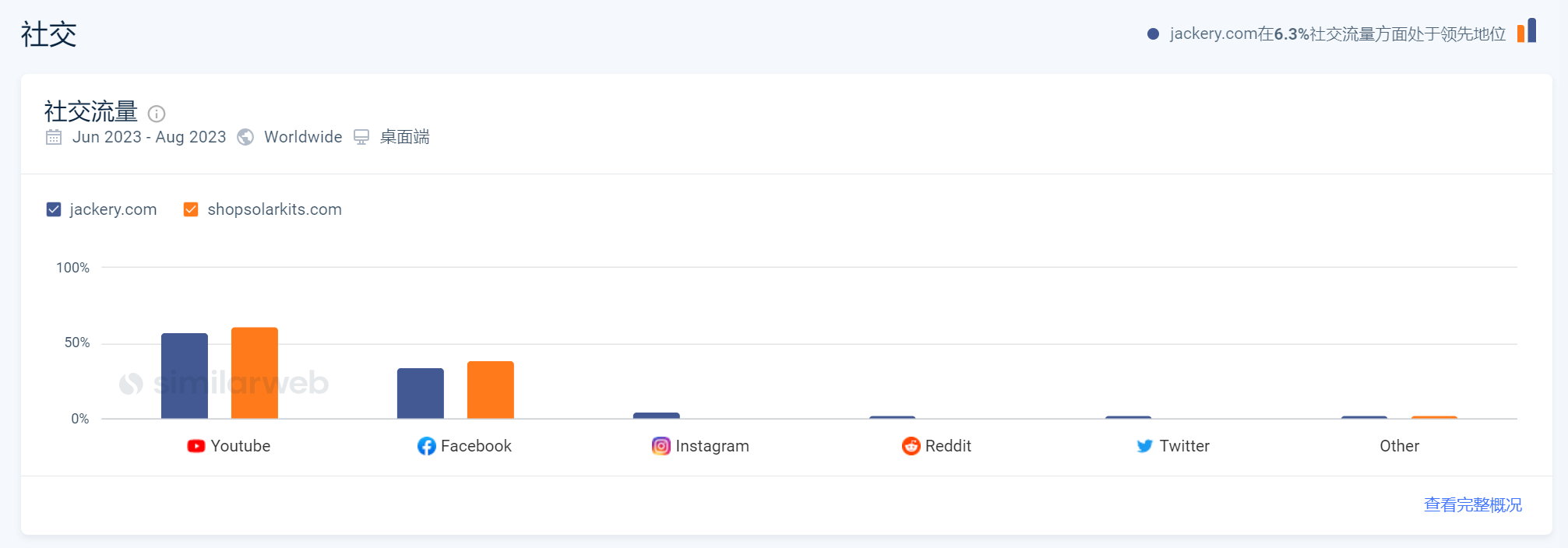Screen dimensions: 1568x548
Task: Click the calendar icon before Jun 2023
Action: tap(54, 137)
